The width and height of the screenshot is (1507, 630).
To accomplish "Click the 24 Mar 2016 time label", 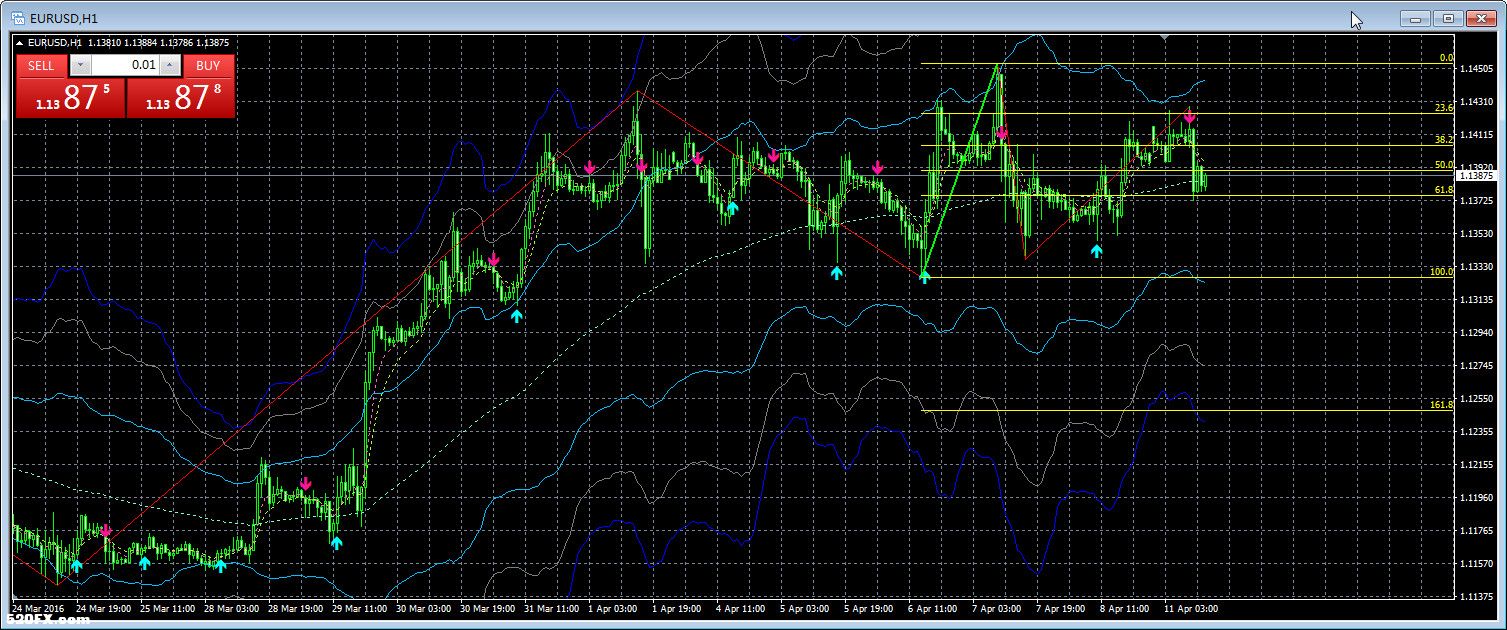I will point(36,608).
